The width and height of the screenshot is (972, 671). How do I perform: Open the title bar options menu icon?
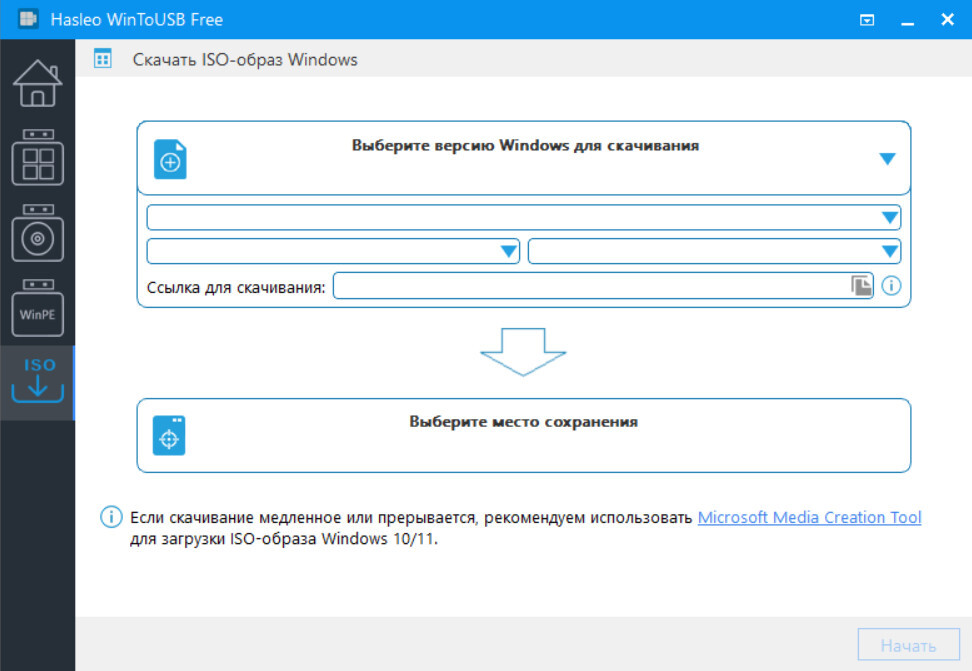(867, 20)
